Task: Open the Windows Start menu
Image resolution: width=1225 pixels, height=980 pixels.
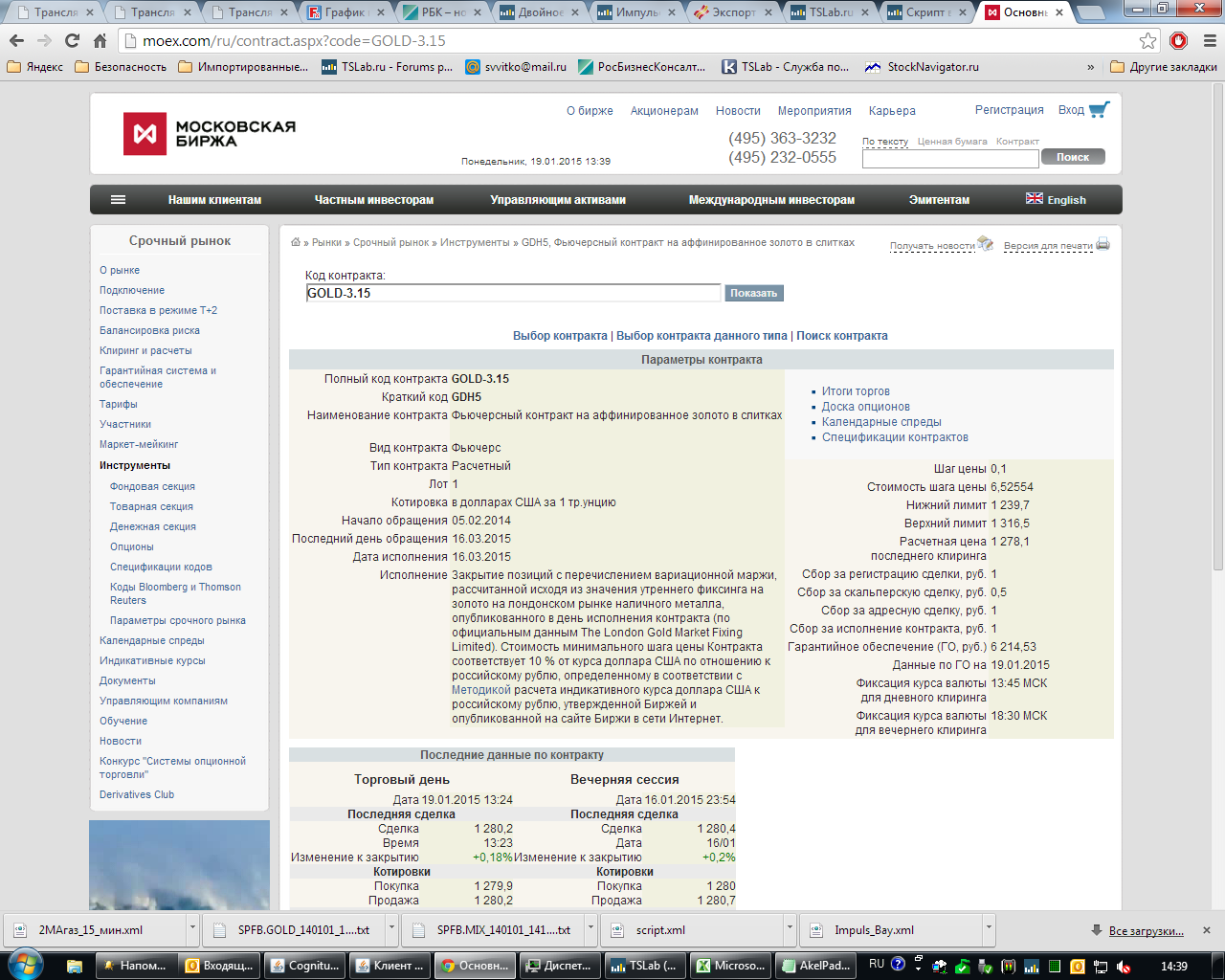Action: point(26,965)
